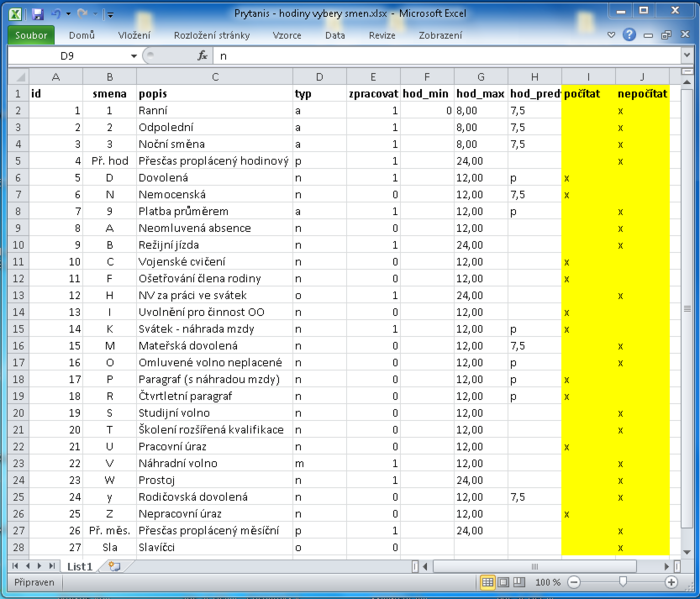Click the zoom slider handle
The image size is (700, 599).
tap(623, 581)
